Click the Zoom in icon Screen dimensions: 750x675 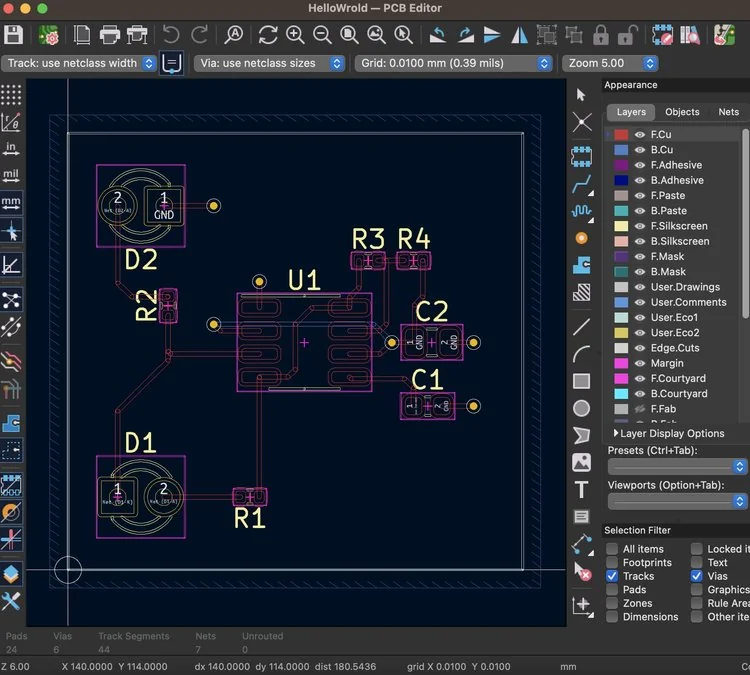pyautogui.click(x=295, y=35)
